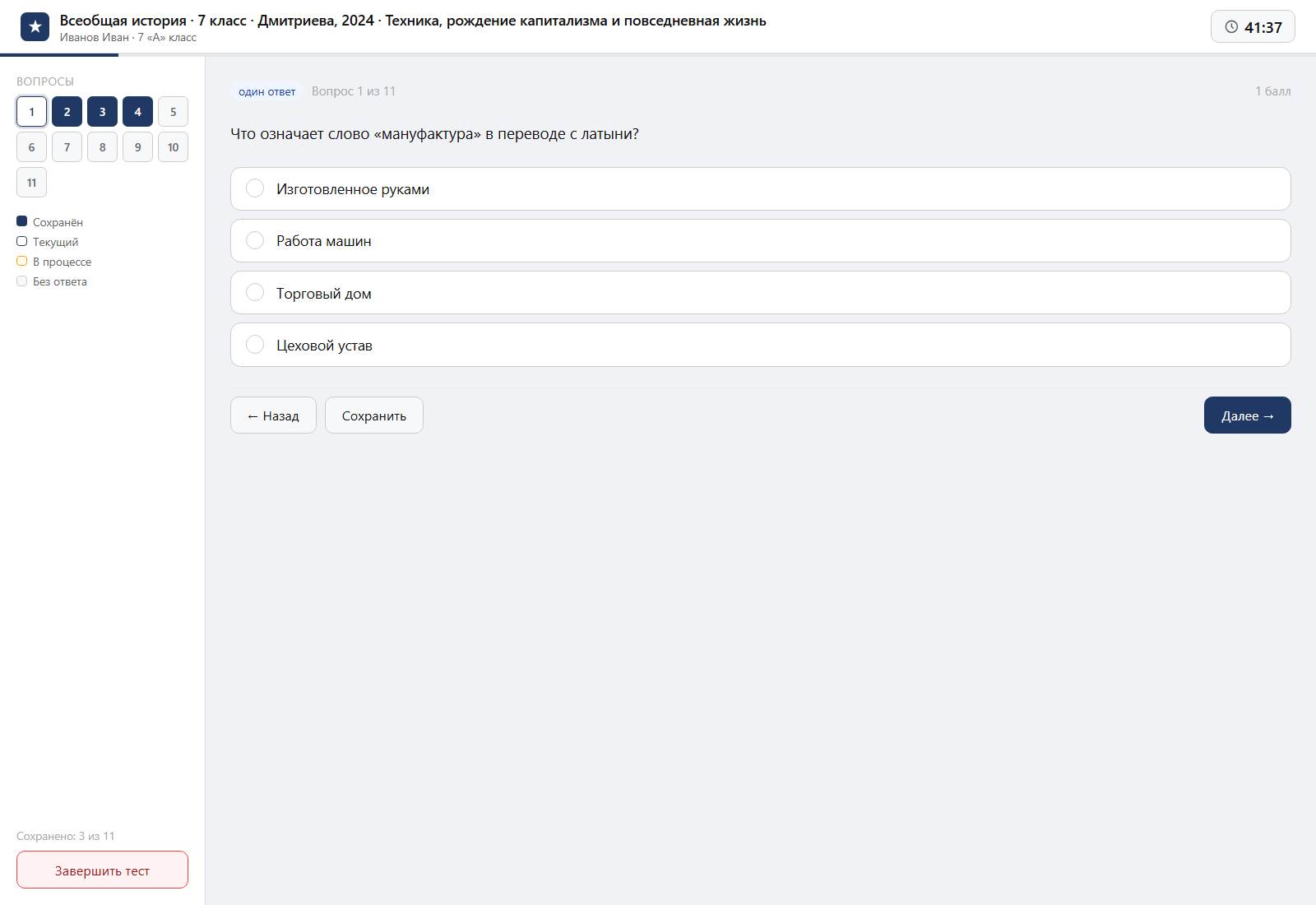This screenshot has width=1316, height=905.
Task: Click the question text about «мануфактура»
Action: click(x=434, y=134)
